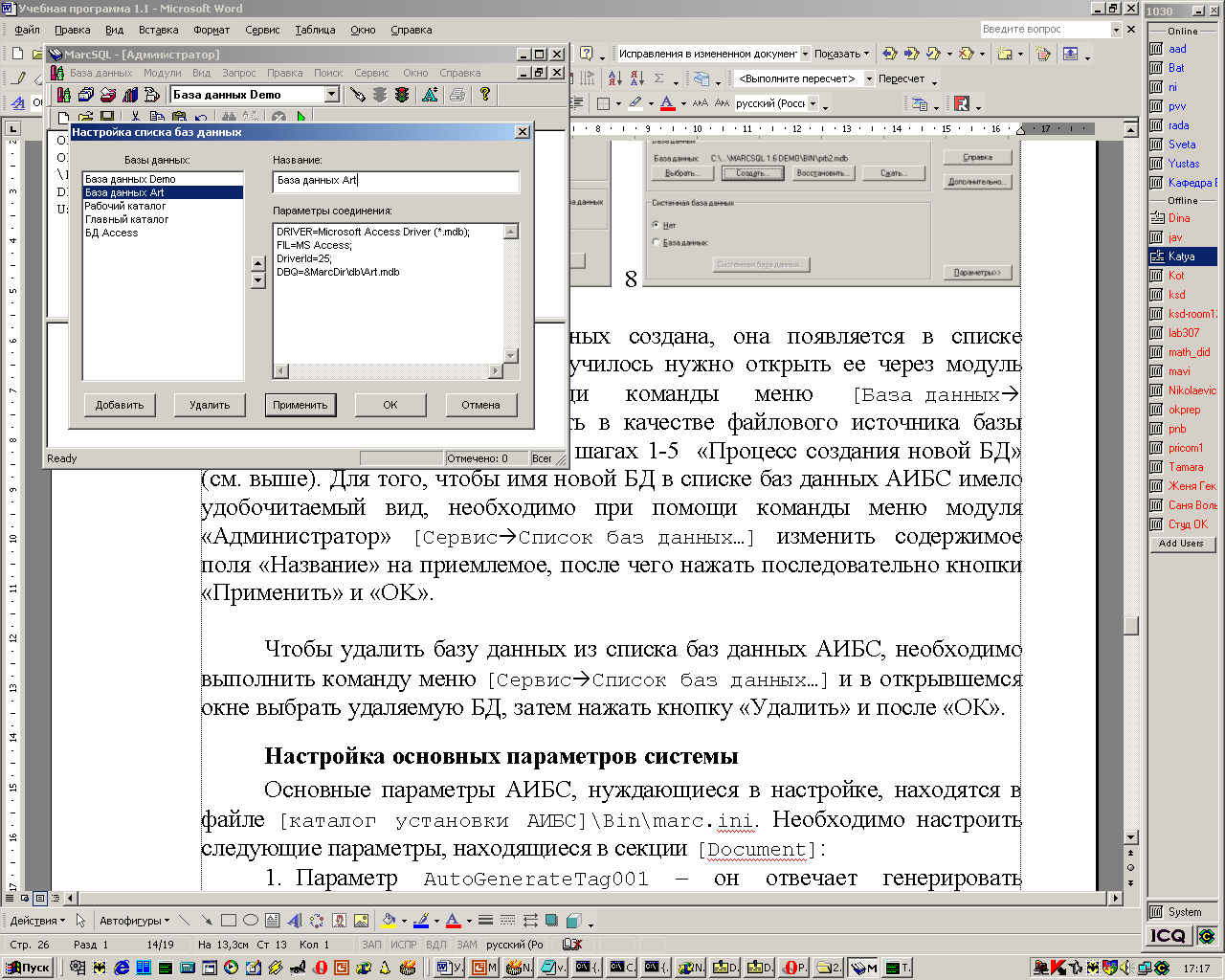Select the Oval tool in Drawing toolbar
1225x980 pixels.
tap(251, 921)
